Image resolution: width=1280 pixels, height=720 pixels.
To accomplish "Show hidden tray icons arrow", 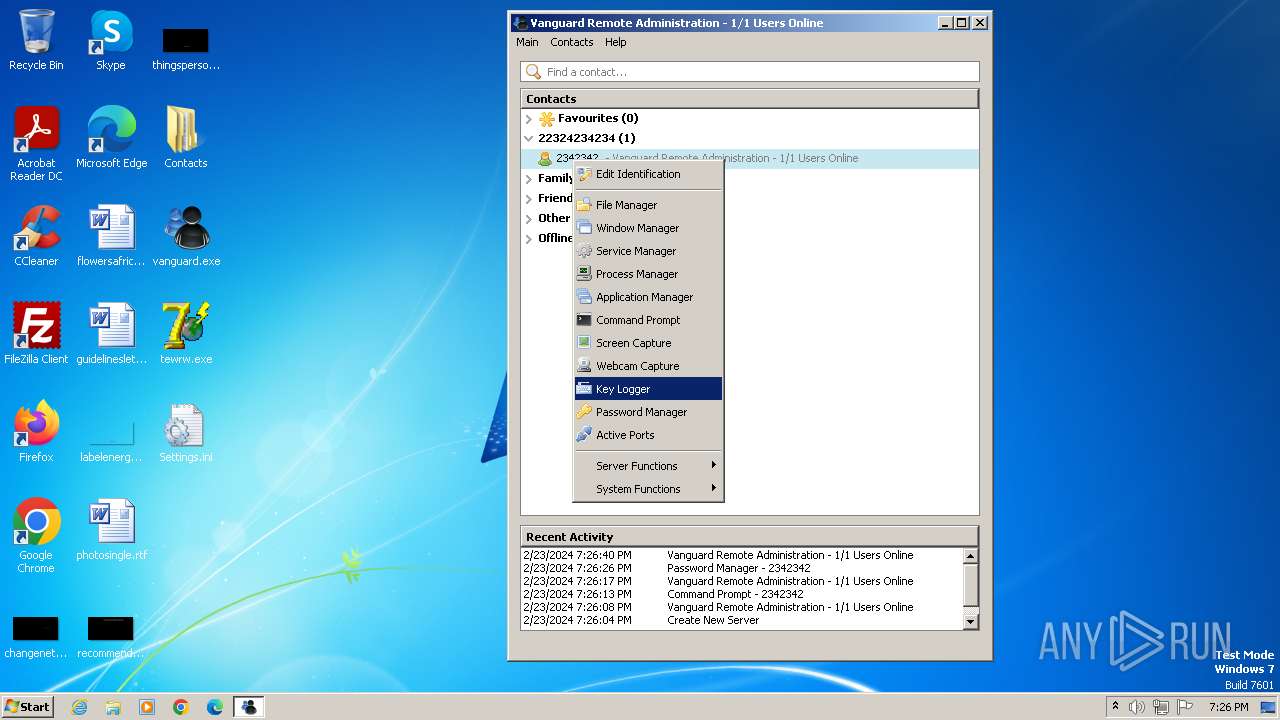I will pos(1115,706).
